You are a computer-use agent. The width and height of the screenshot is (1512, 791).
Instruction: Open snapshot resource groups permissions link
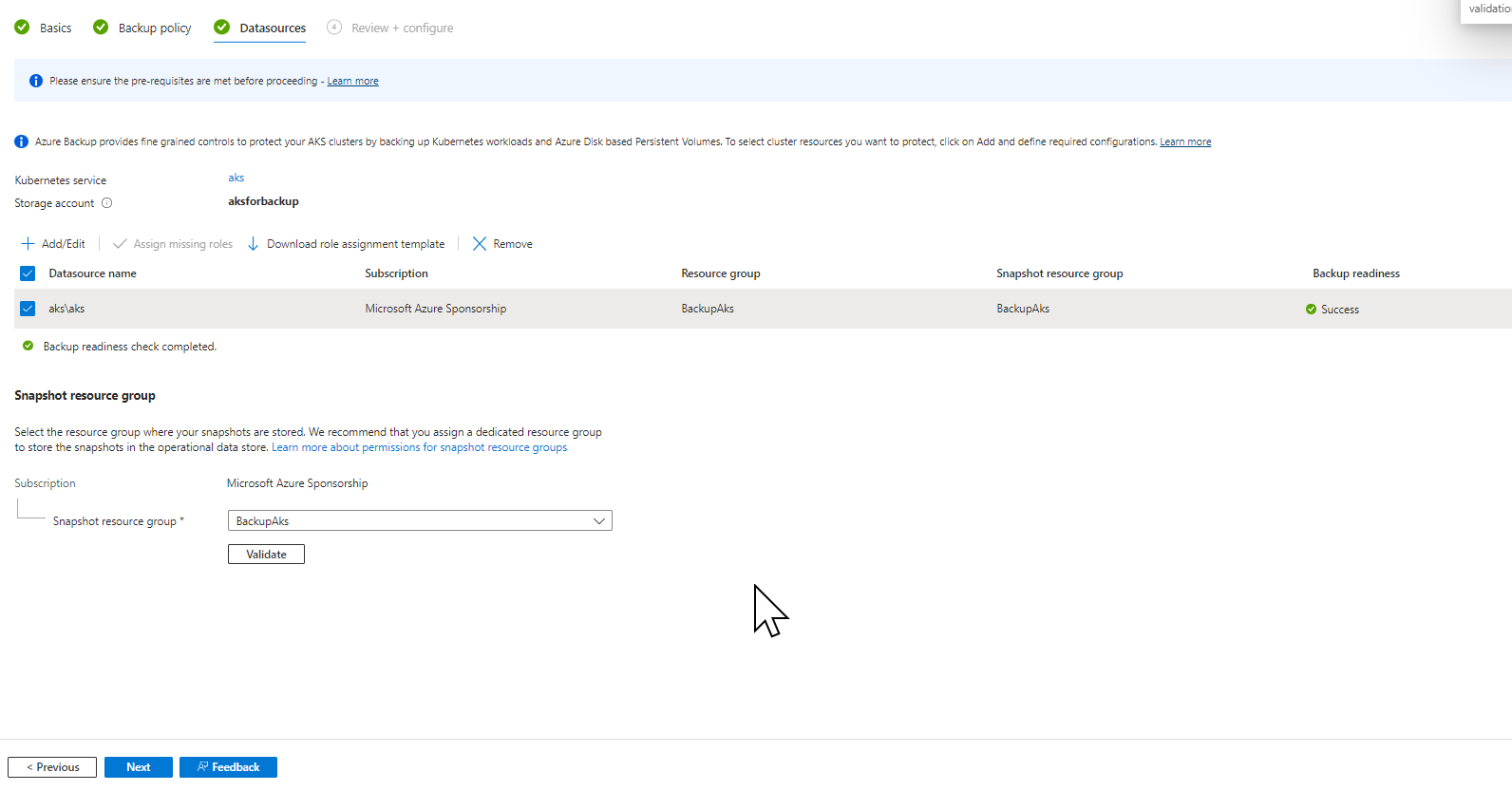[x=420, y=447]
